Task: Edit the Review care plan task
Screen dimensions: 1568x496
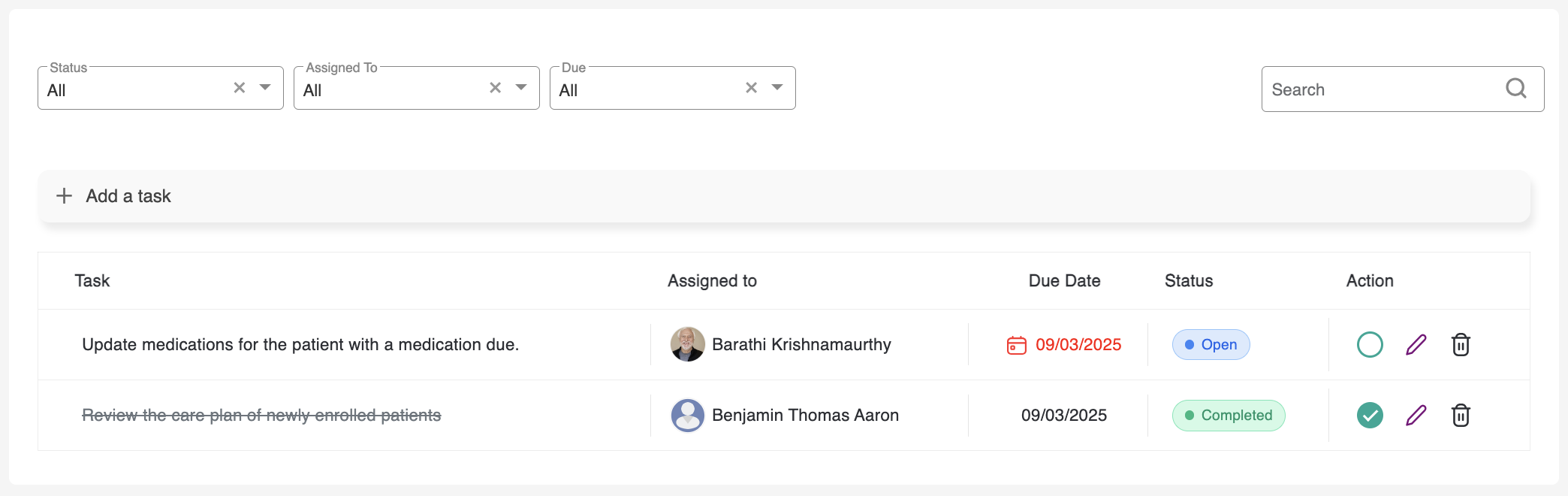Action: pos(1416,416)
